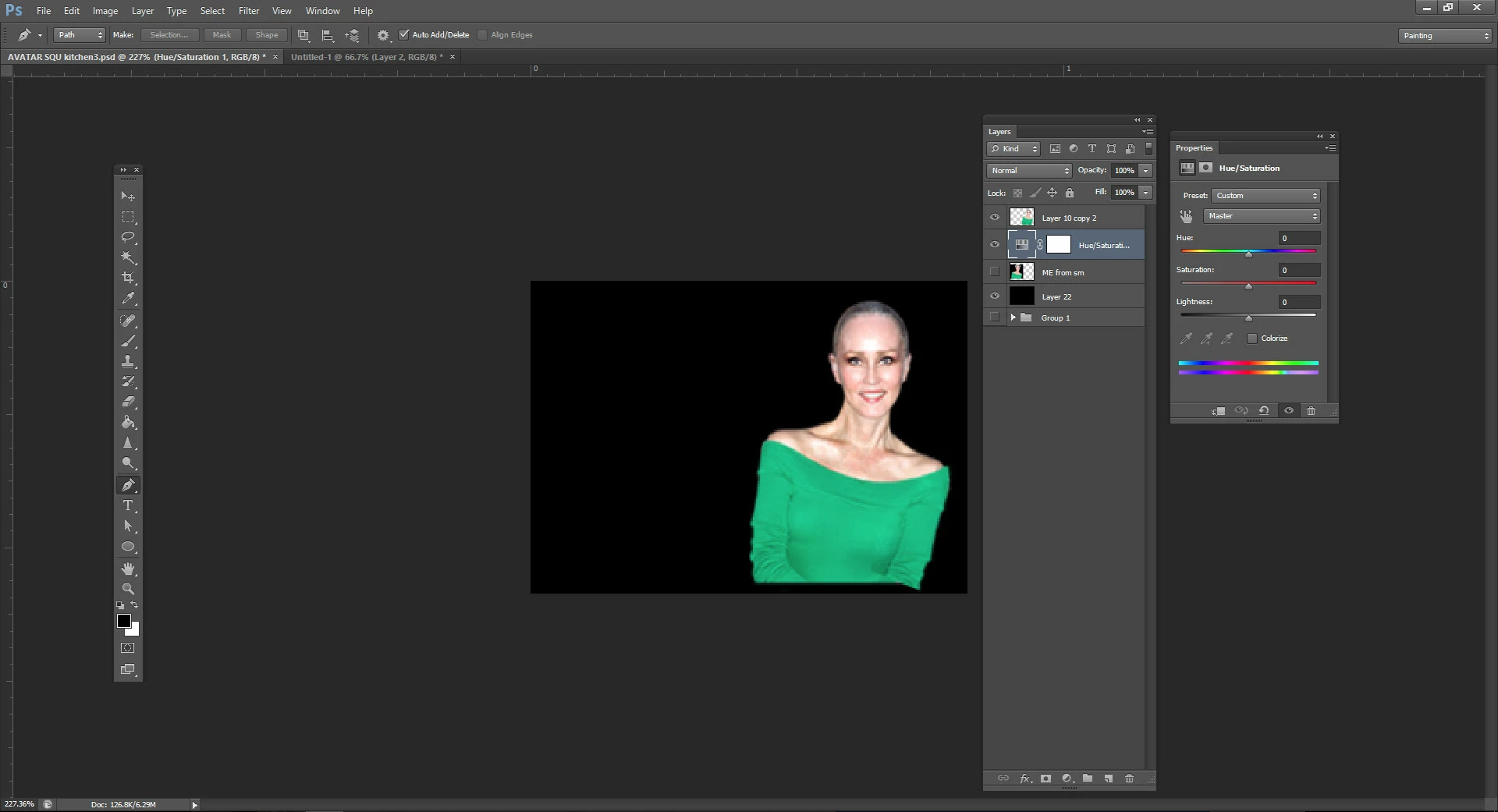
Task: Enable the Colorize checkbox
Action: tap(1252, 339)
